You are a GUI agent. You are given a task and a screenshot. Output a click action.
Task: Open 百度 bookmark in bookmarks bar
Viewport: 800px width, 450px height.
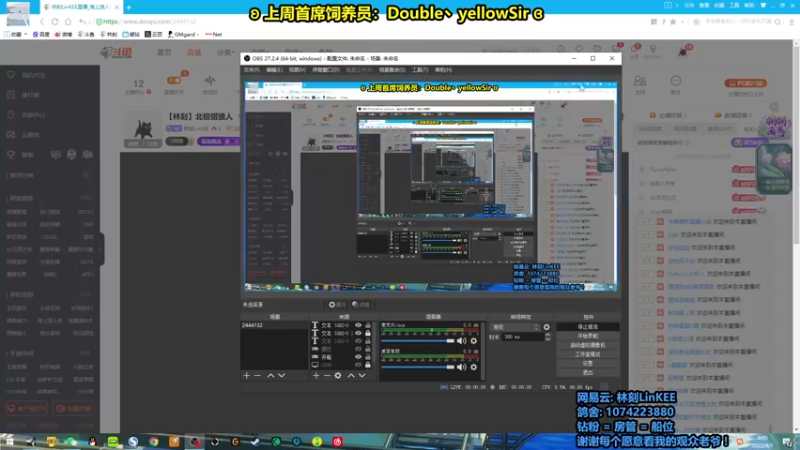click(41, 34)
